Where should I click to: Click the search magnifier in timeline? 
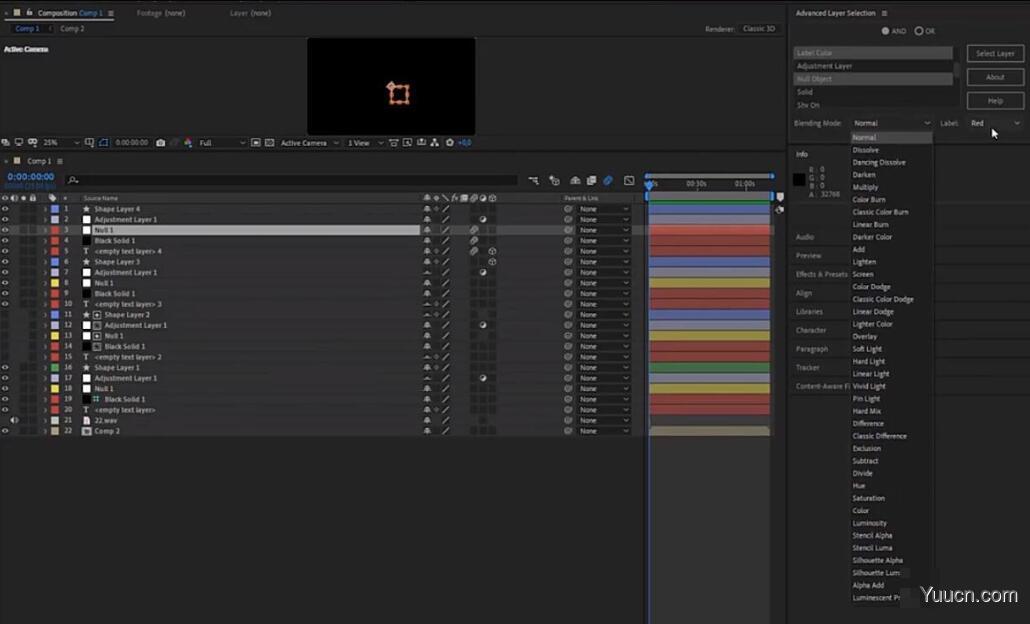pos(73,180)
